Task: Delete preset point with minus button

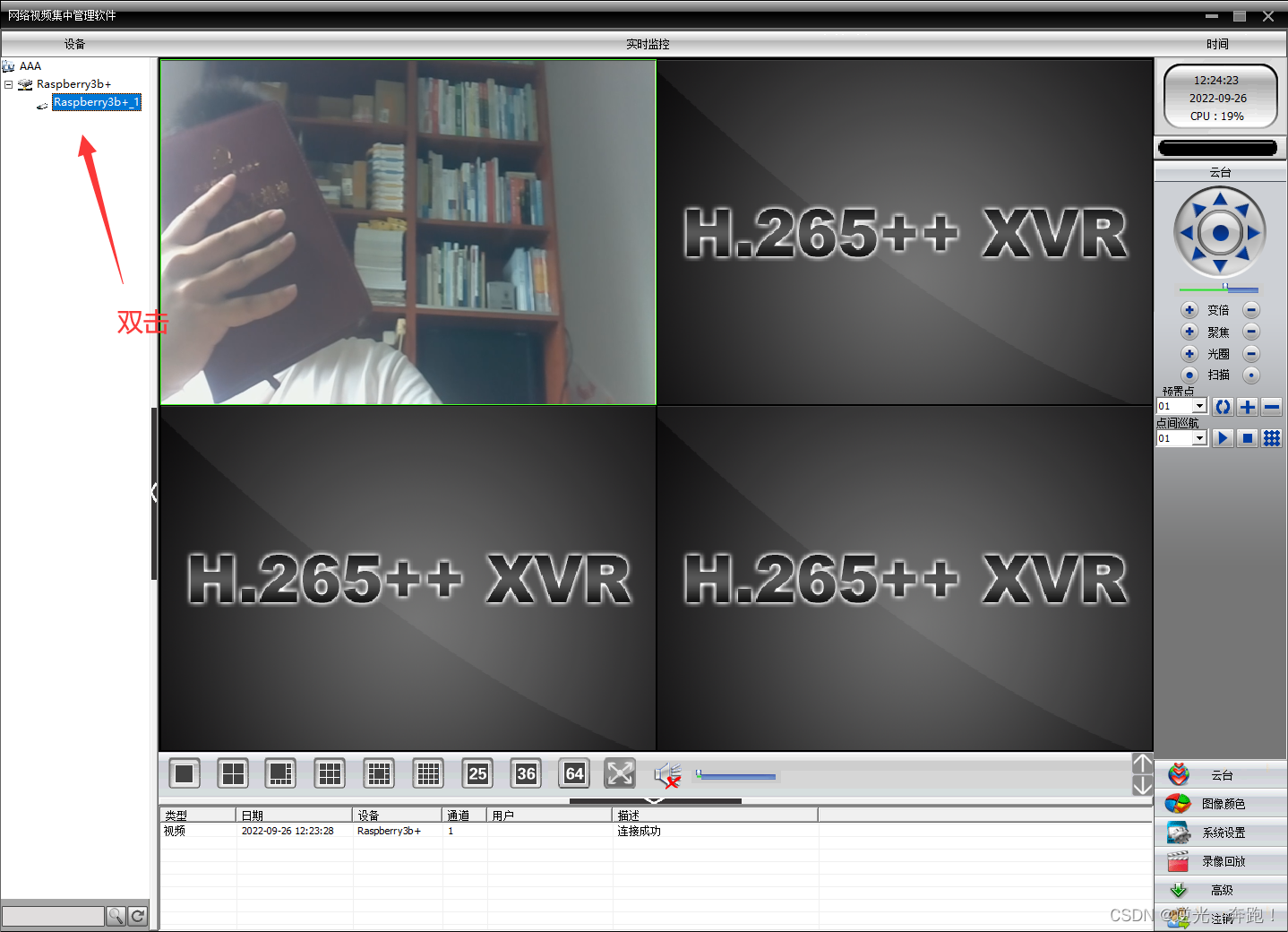Action: (1271, 407)
